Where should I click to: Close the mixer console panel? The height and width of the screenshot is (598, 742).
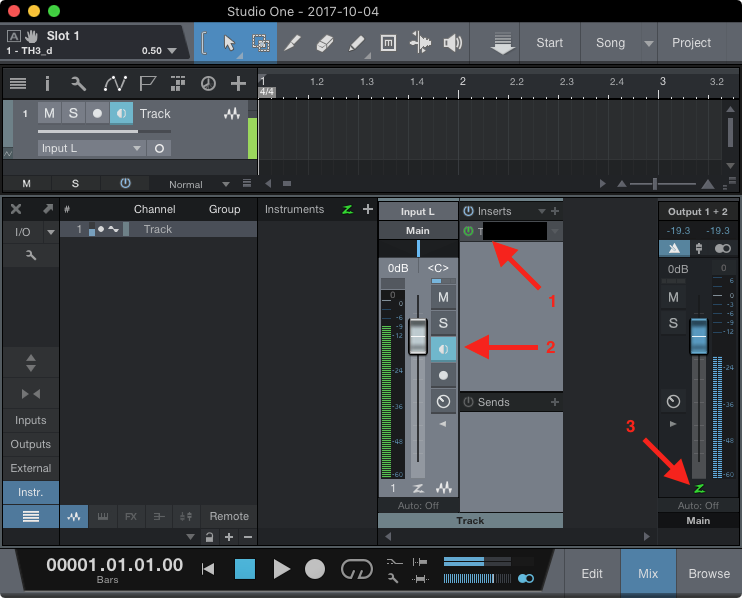[16, 209]
